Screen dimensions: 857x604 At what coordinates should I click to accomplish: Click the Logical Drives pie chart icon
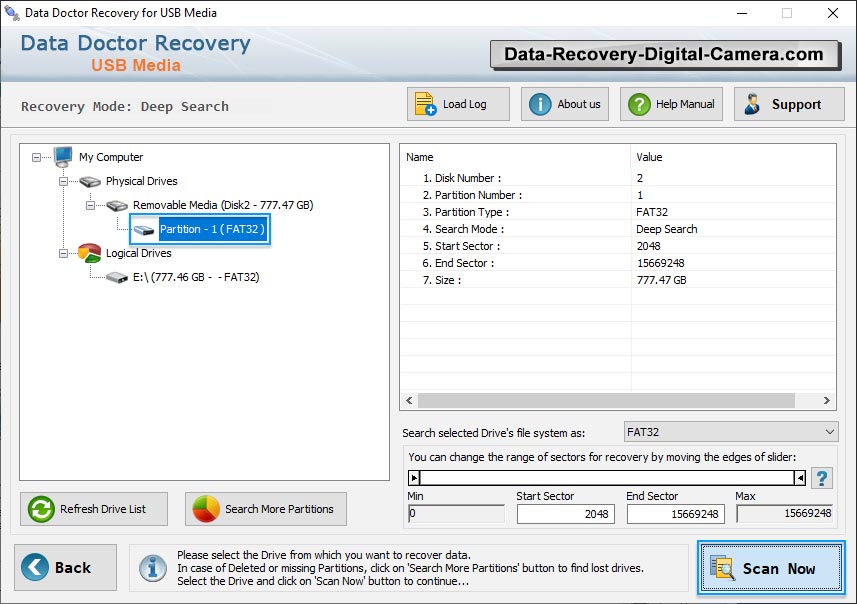90,253
